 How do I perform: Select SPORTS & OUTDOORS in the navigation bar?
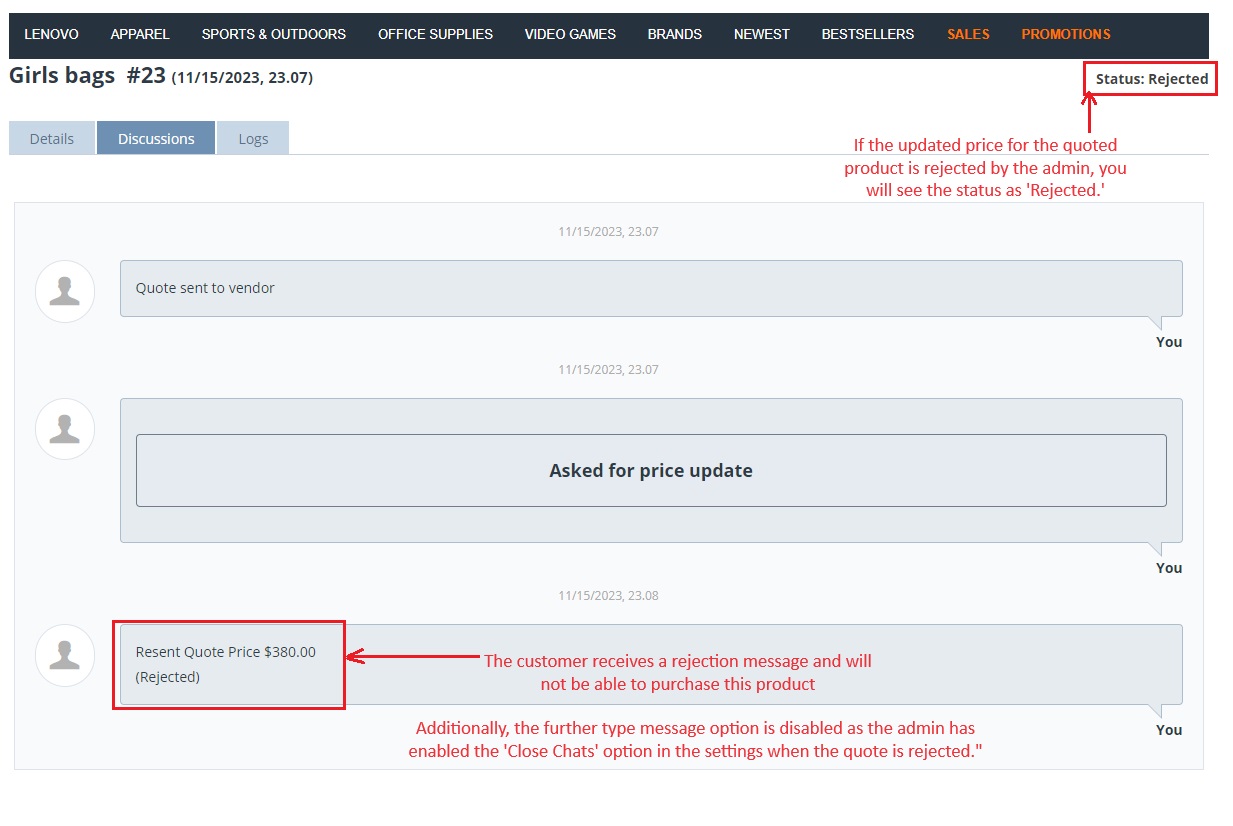274,34
